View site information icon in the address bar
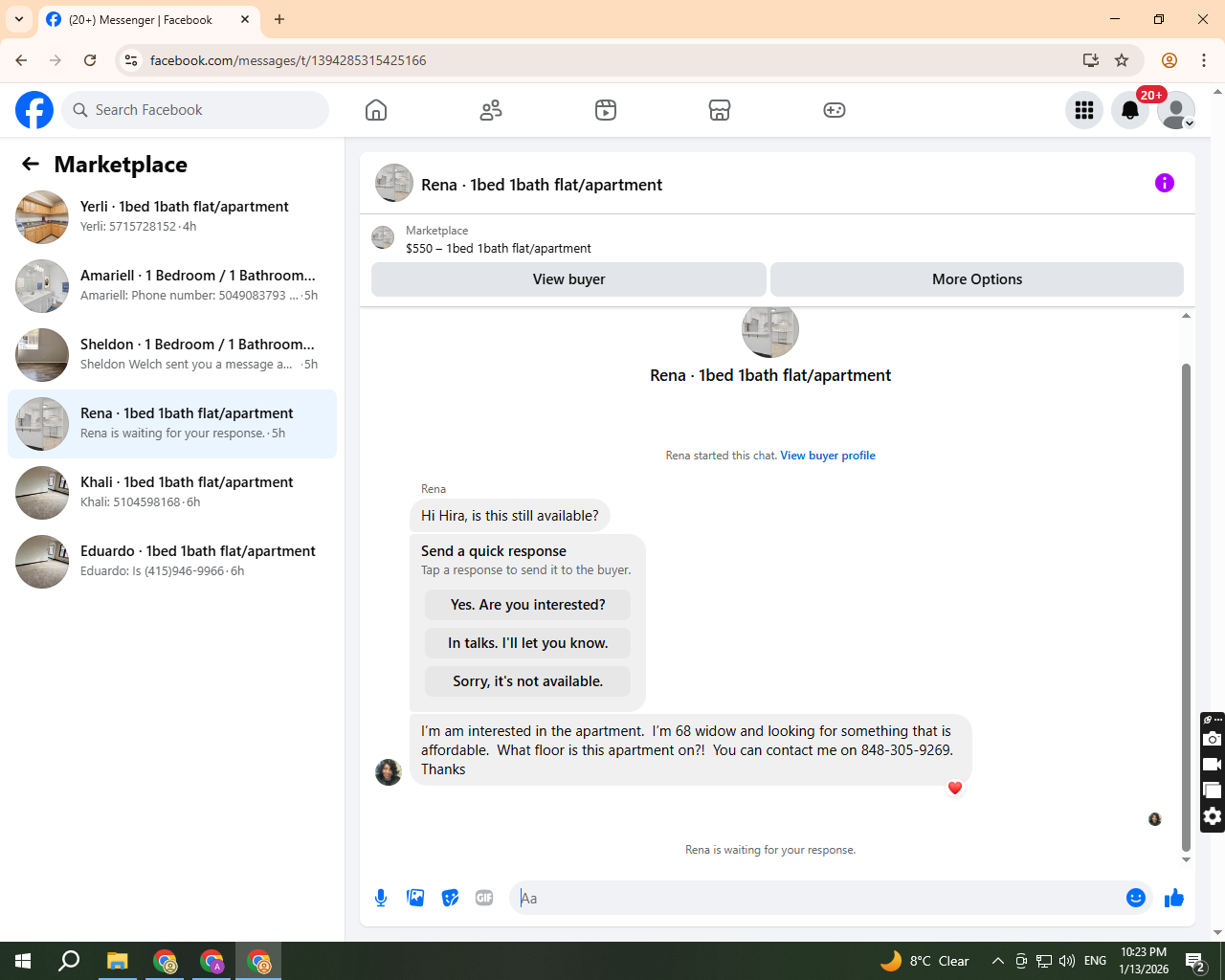Image resolution: width=1225 pixels, height=980 pixels. coord(132,60)
